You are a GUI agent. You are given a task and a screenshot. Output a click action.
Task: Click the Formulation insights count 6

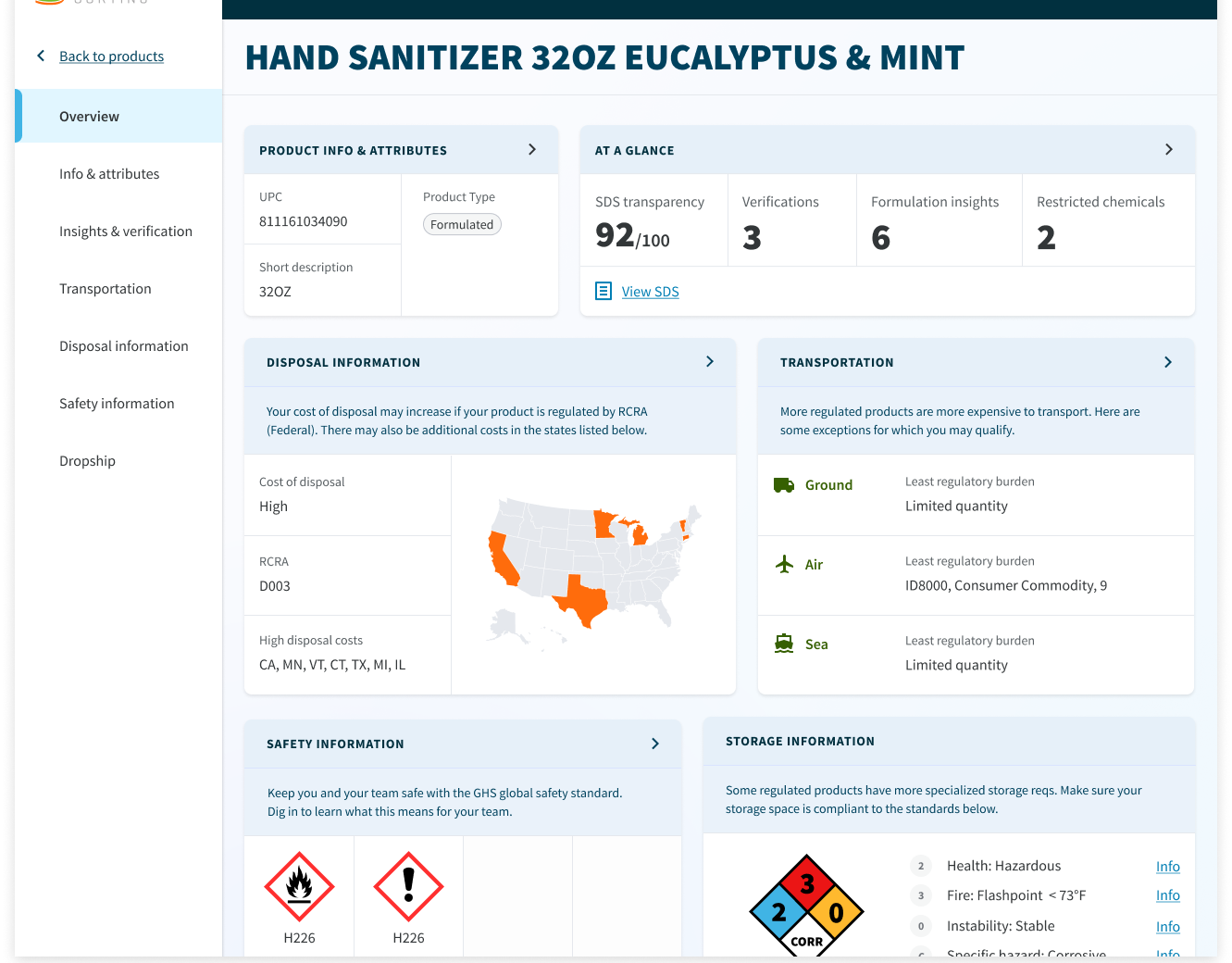880,238
